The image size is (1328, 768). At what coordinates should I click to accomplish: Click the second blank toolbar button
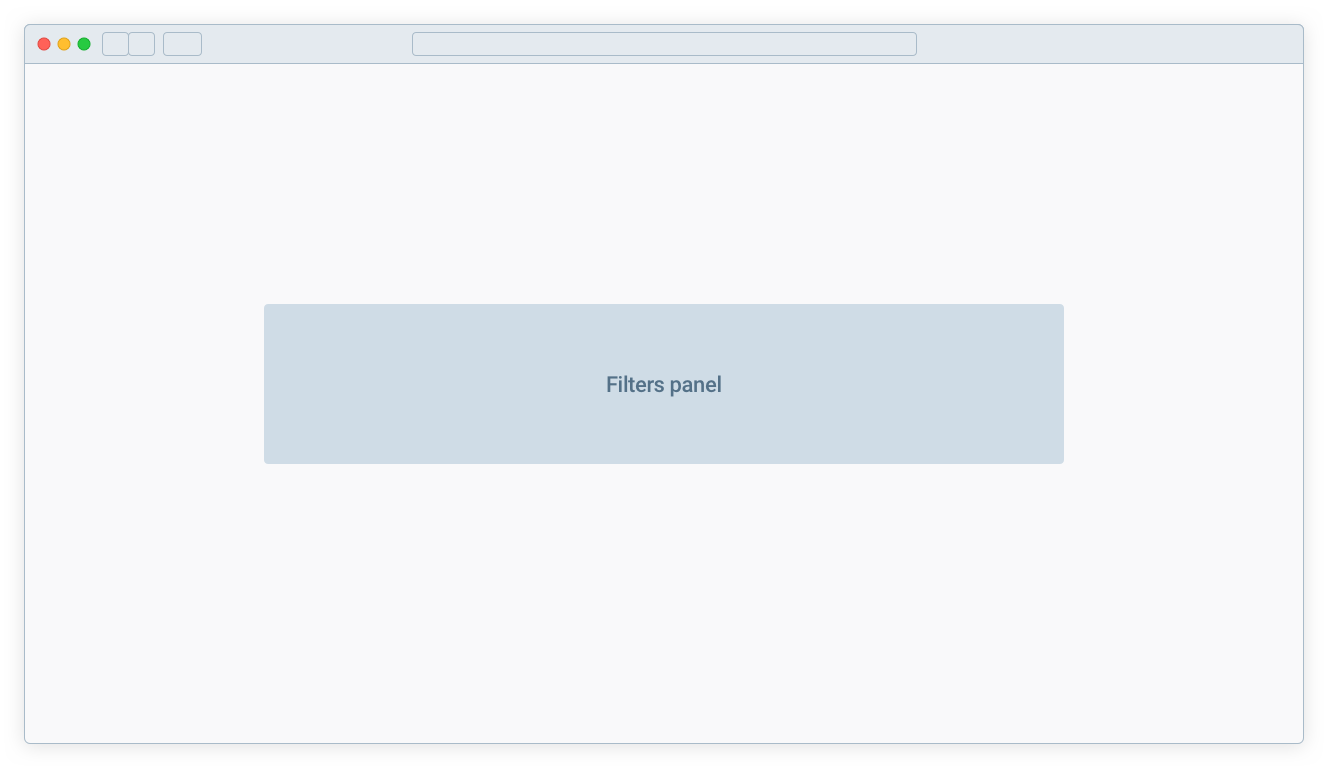click(x=142, y=44)
